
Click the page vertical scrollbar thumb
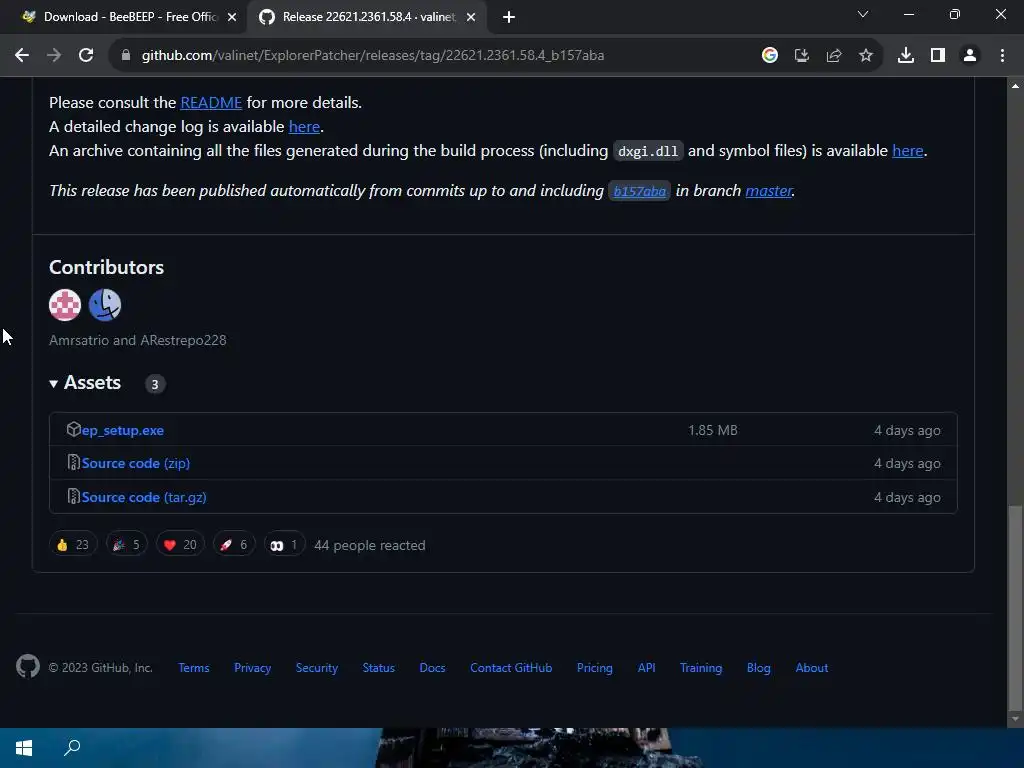click(1015, 607)
